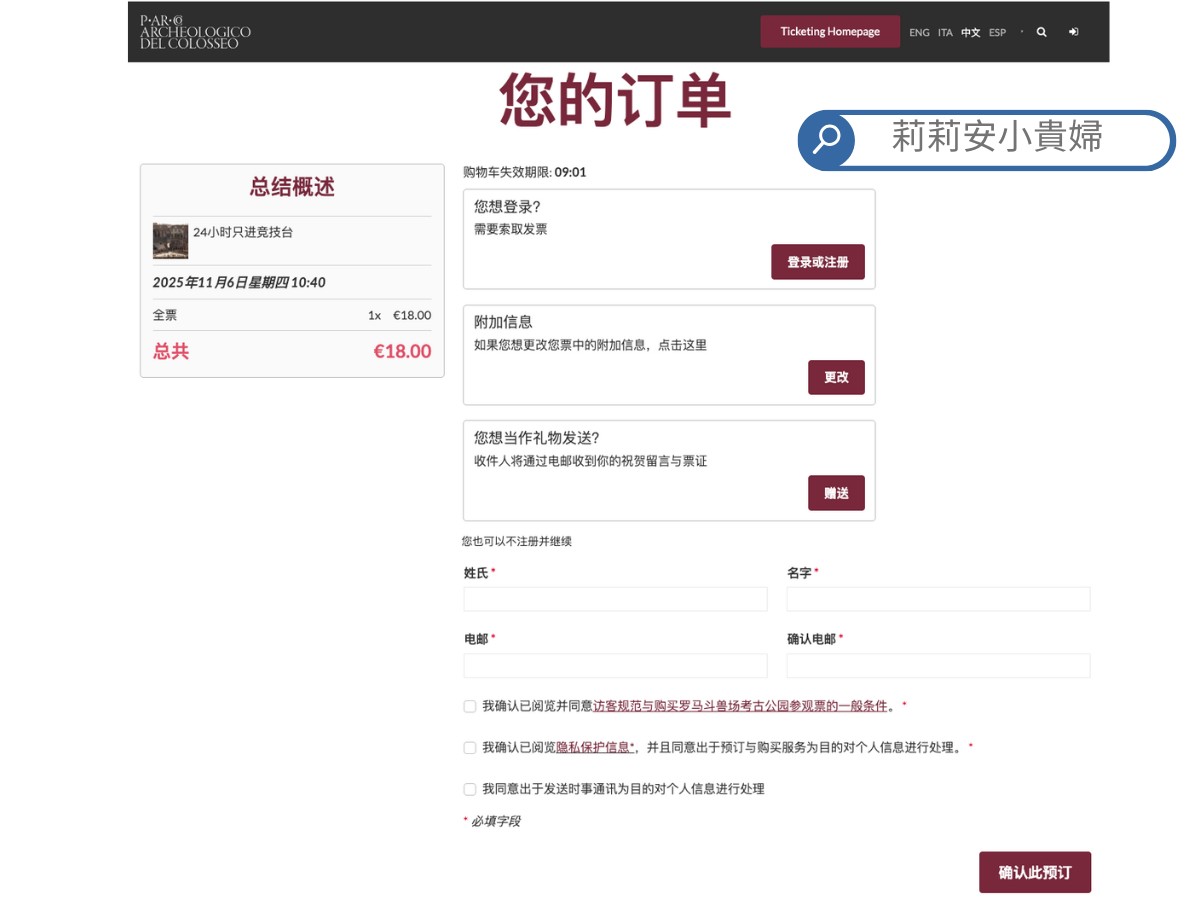Select 中文 language option
Viewport: 1200px width, 900px height.
971,33
